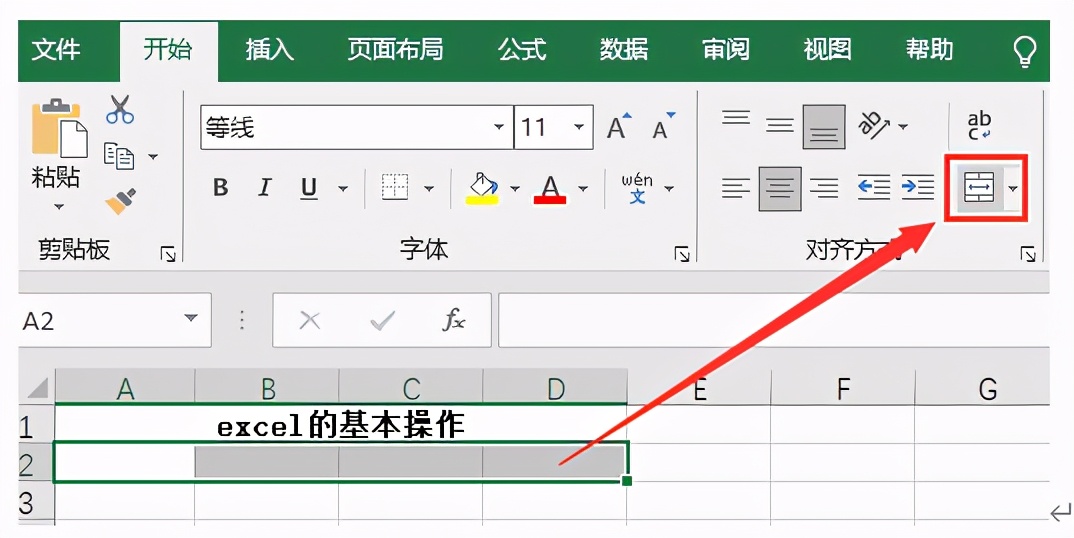Click the Paste clipboard icon
1074x538 pixels.
(x=60, y=129)
